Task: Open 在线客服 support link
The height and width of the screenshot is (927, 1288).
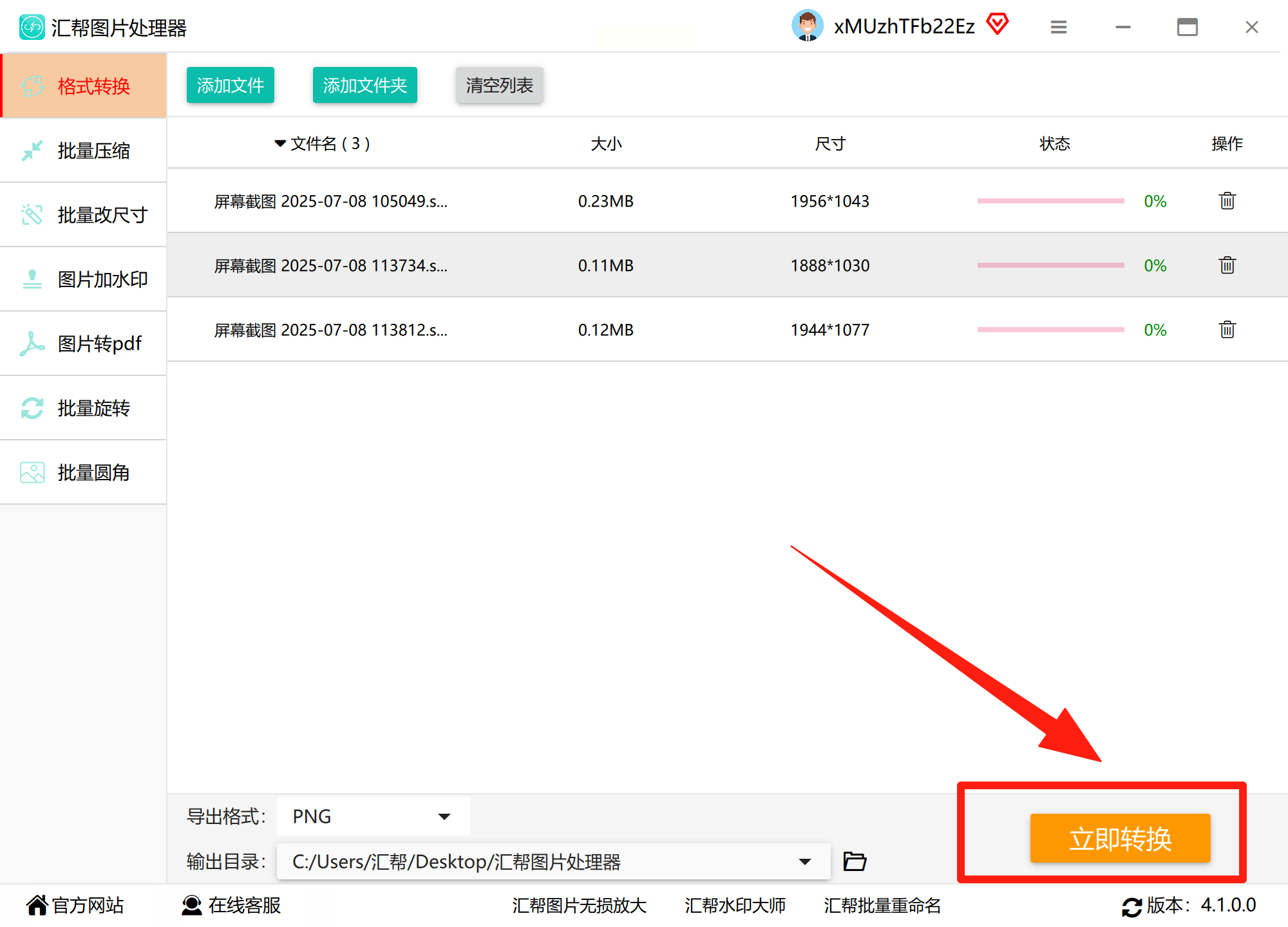Action: pyautogui.click(x=232, y=905)
